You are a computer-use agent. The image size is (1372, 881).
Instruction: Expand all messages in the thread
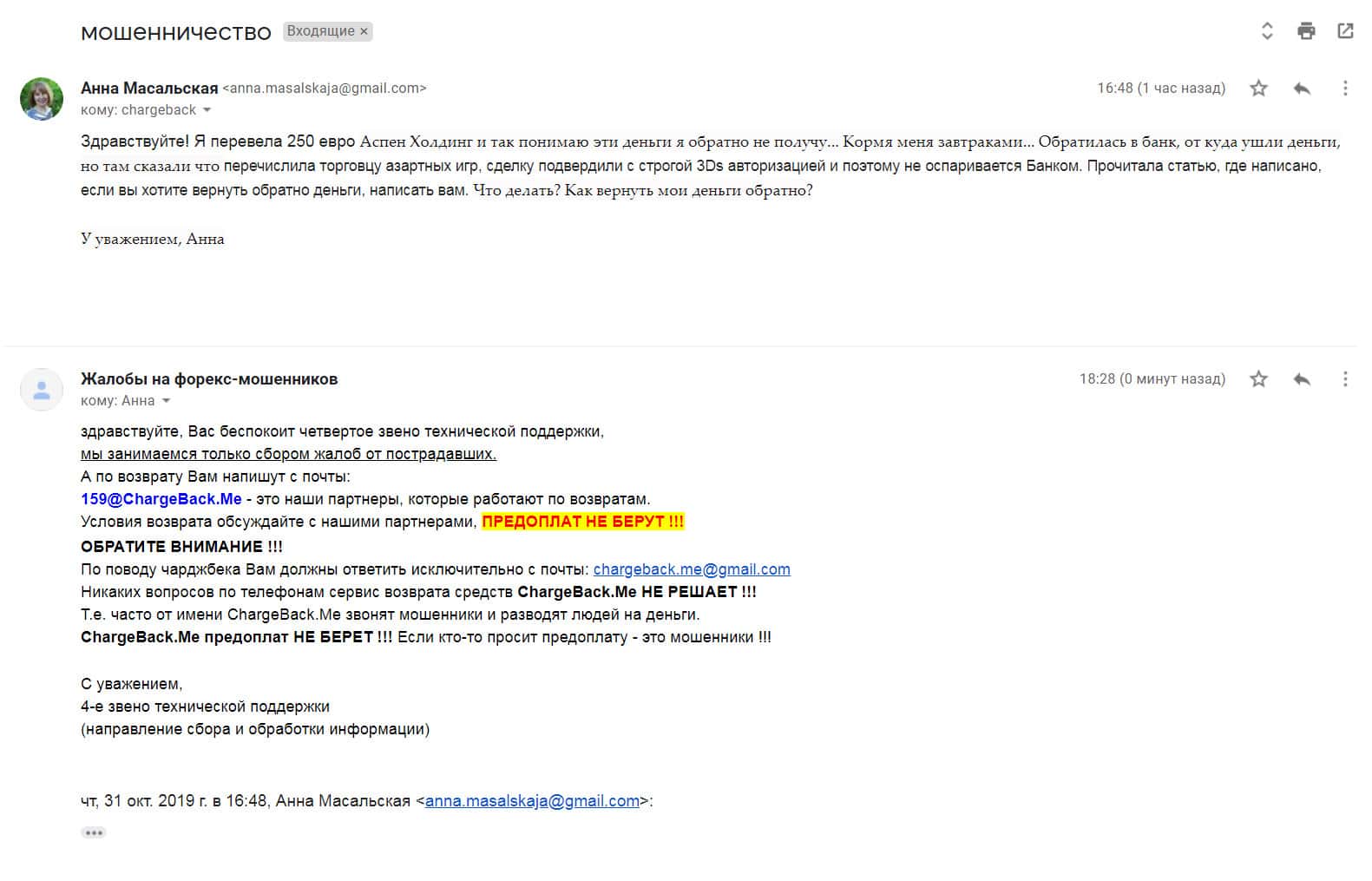[1266, 31]
